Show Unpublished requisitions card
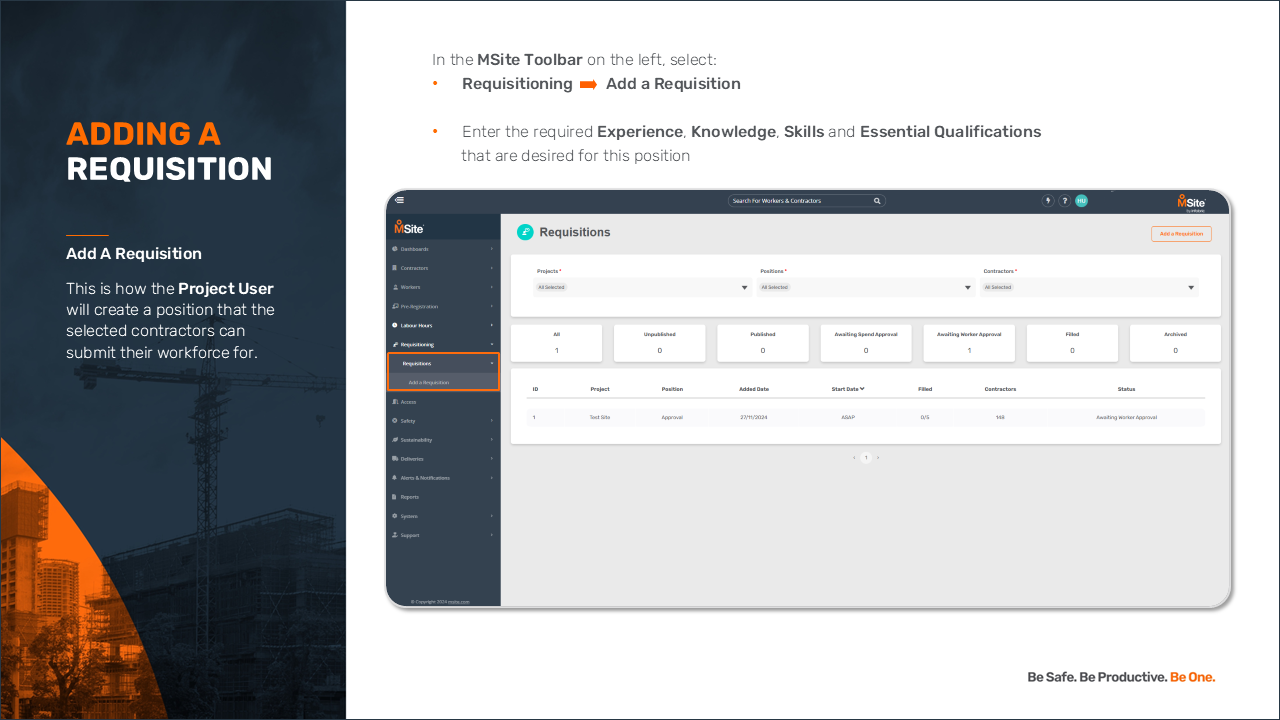The height and width of the screenshot is (720, 1280). click(659, 343)
